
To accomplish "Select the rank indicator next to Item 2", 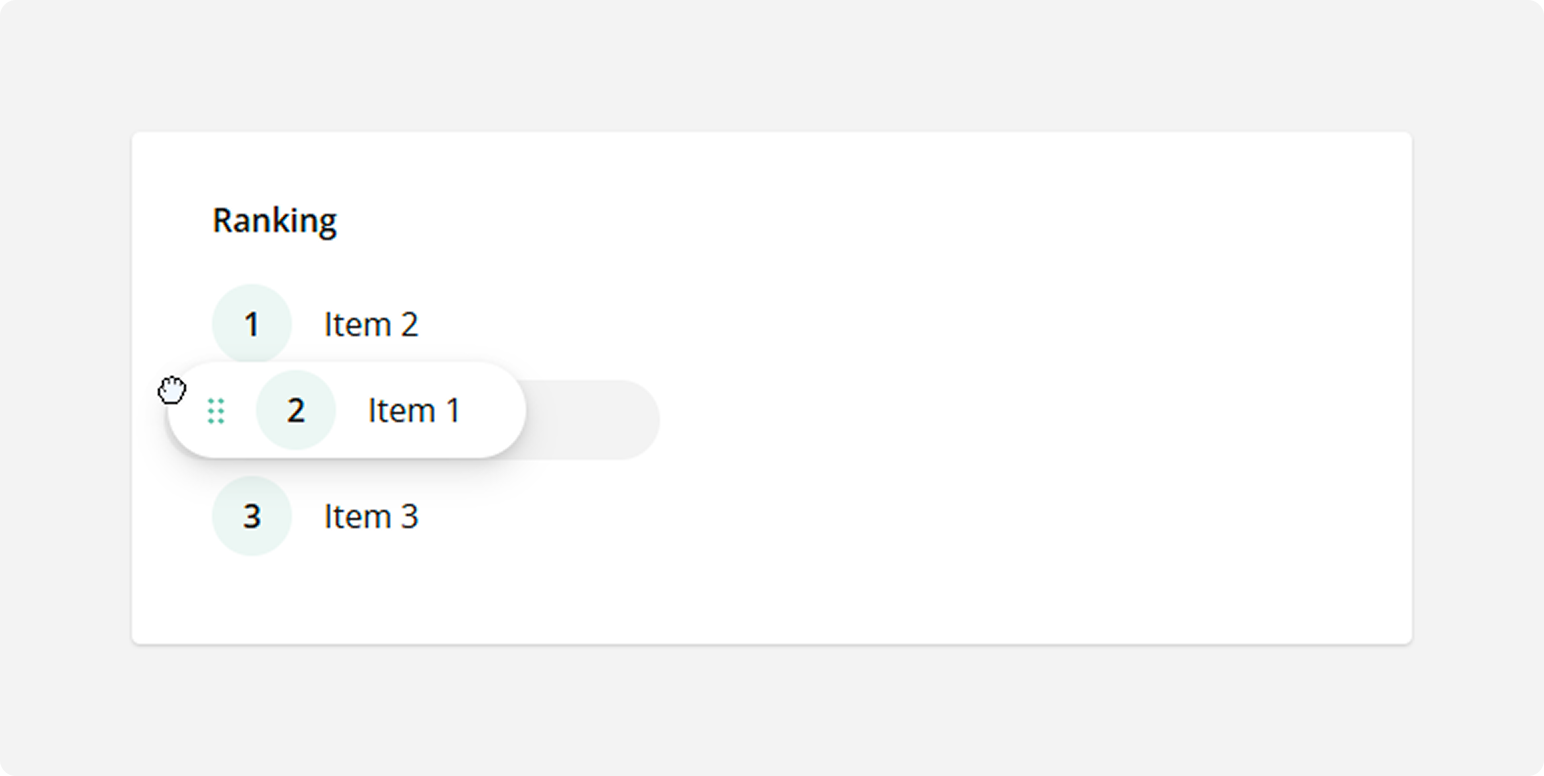I will click(x=251, y=323).
